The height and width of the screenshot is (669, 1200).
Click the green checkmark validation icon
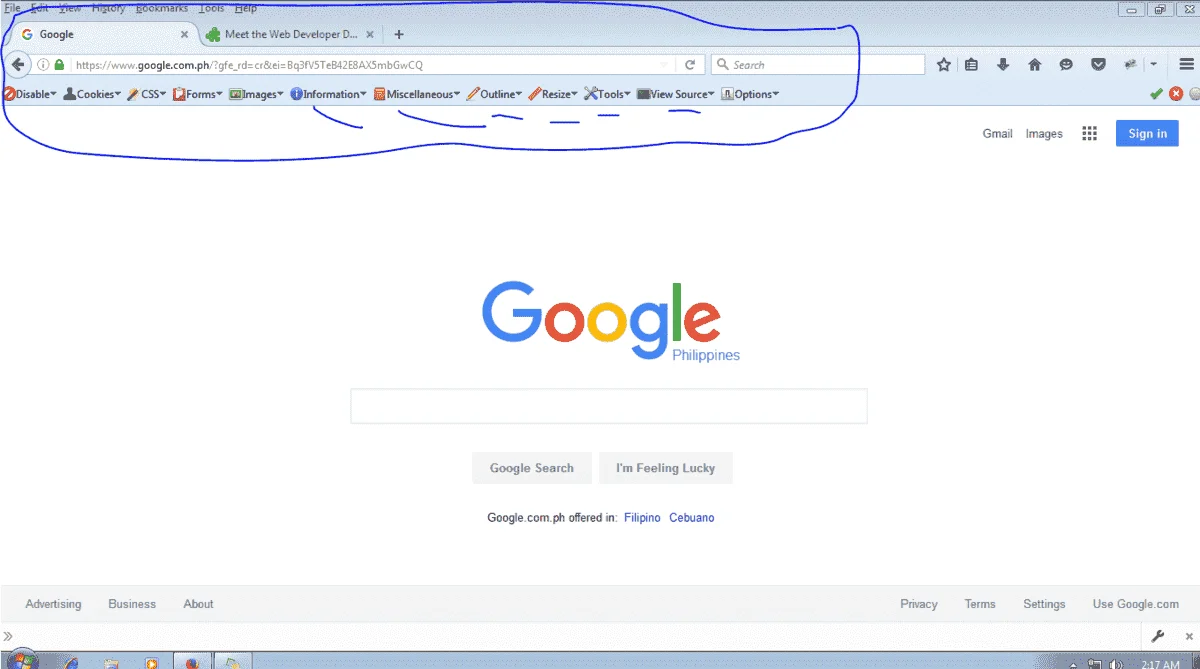1156,94
